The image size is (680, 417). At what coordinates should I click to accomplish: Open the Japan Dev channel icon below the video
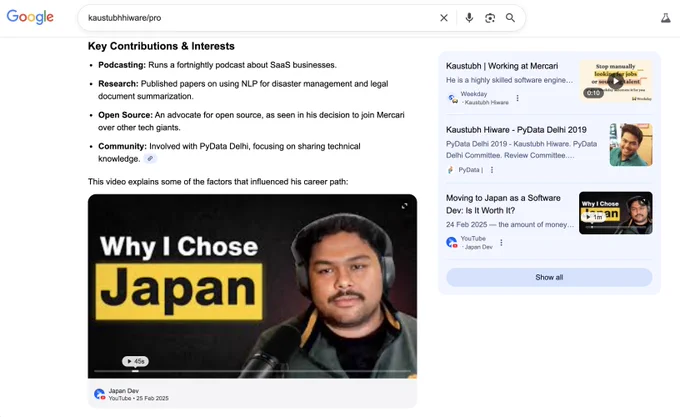[x=99, y=394]
